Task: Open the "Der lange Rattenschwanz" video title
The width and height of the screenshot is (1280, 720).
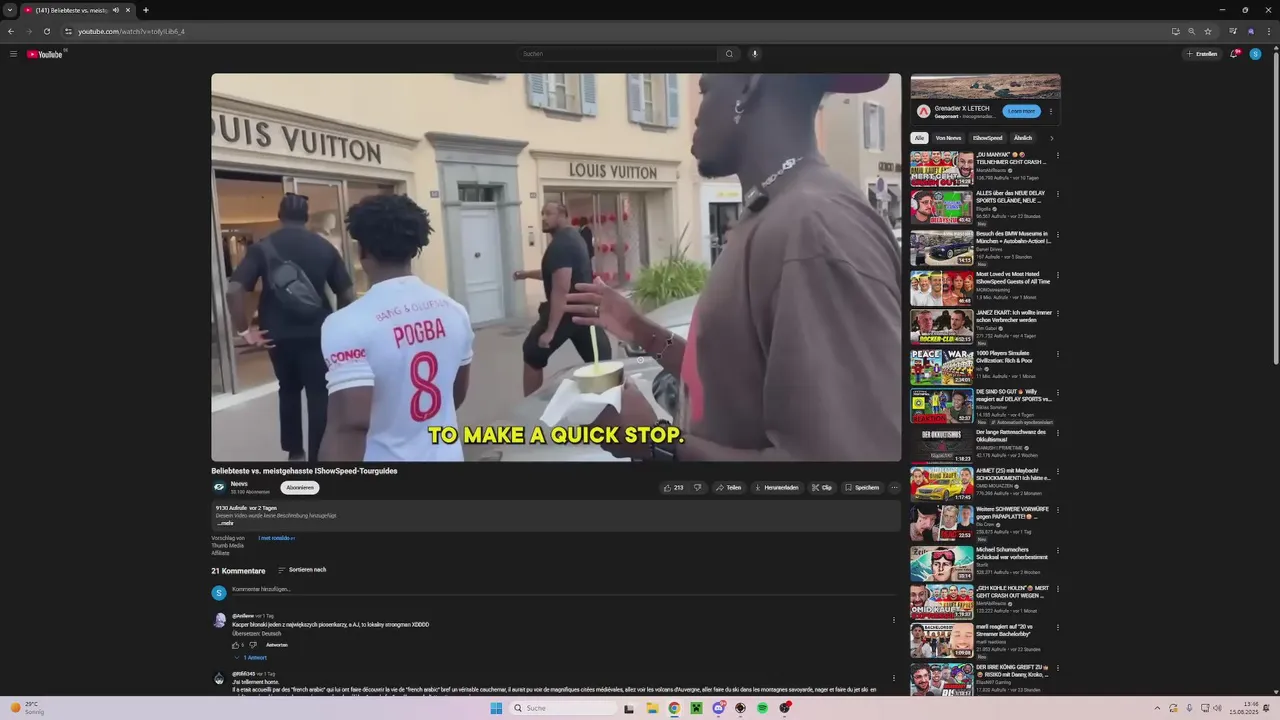Action: click(x=1011, y=436)
